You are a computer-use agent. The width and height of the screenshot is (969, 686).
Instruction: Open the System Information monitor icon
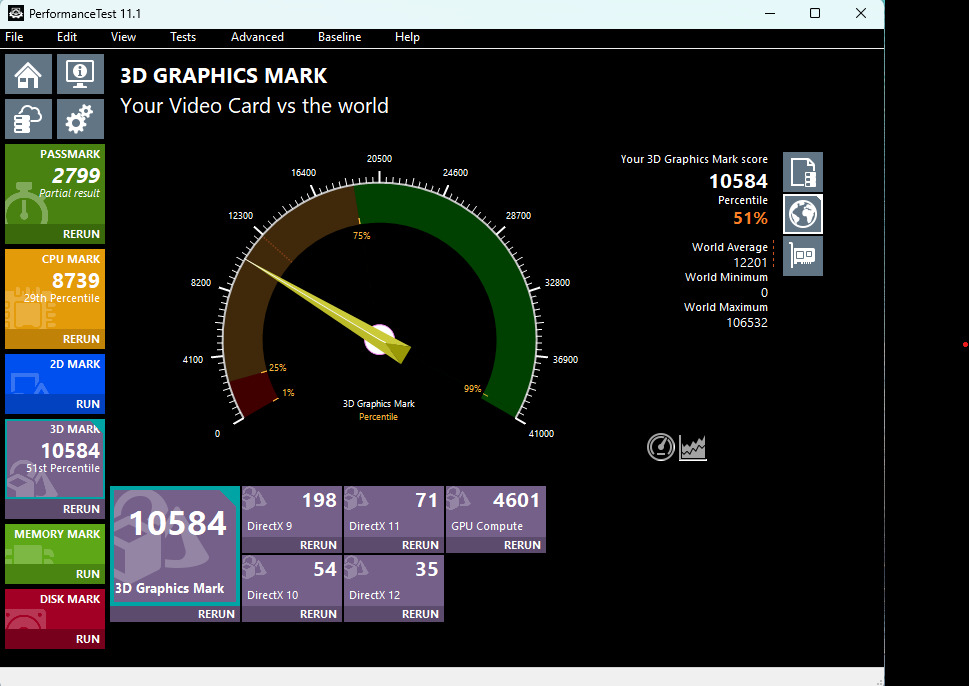click(80, 74)
